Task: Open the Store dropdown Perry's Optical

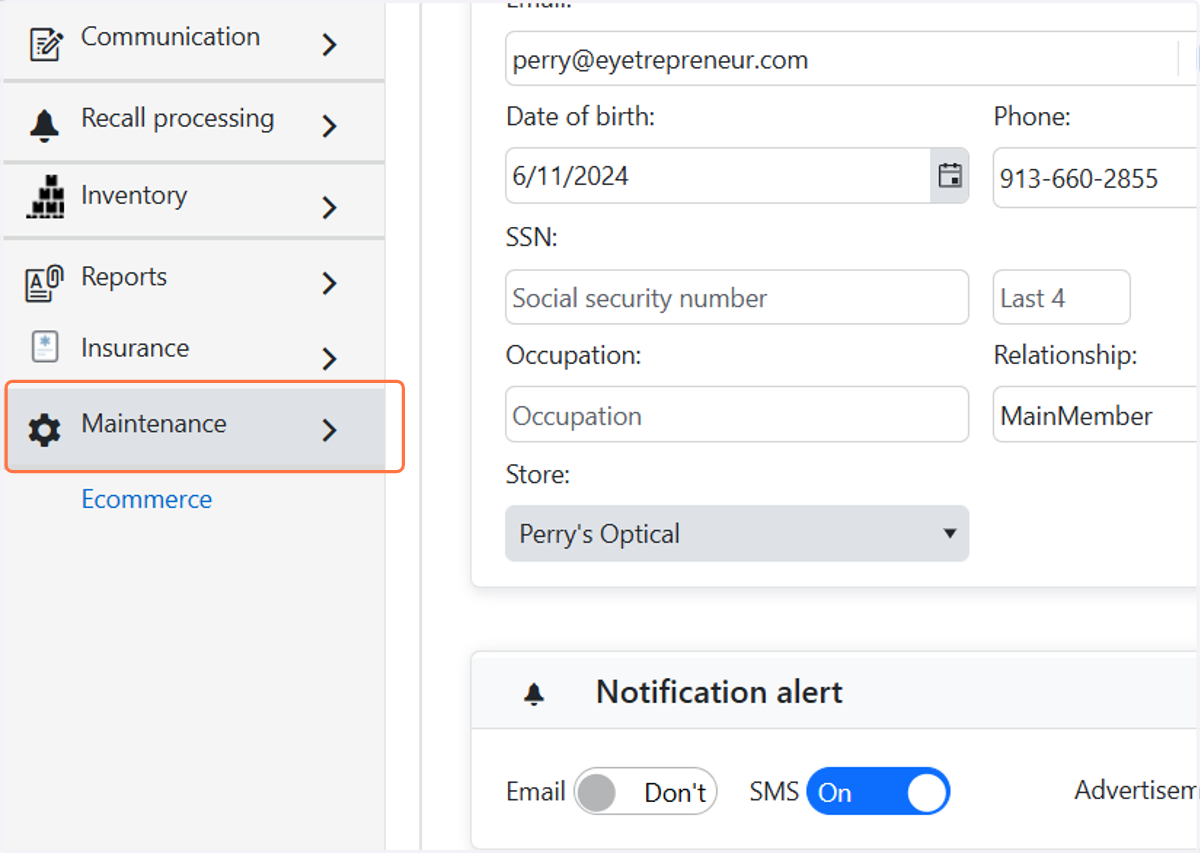Action: (x=737, y=533)
